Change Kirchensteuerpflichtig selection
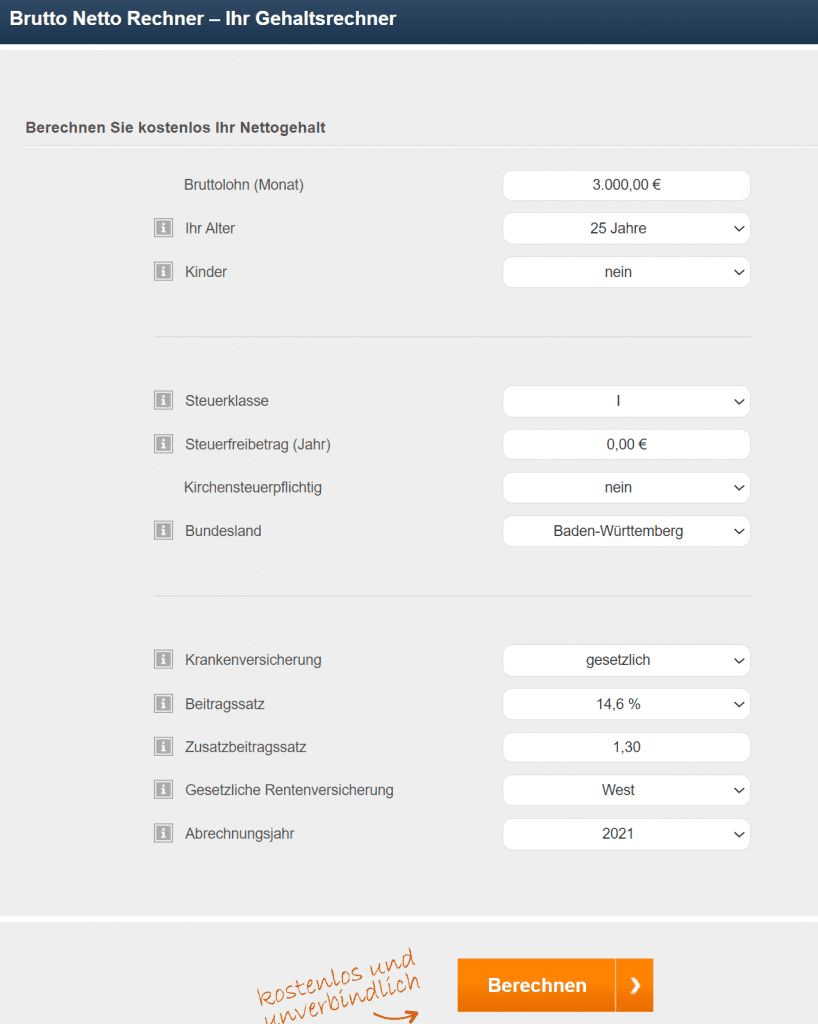 coord(626,488)
